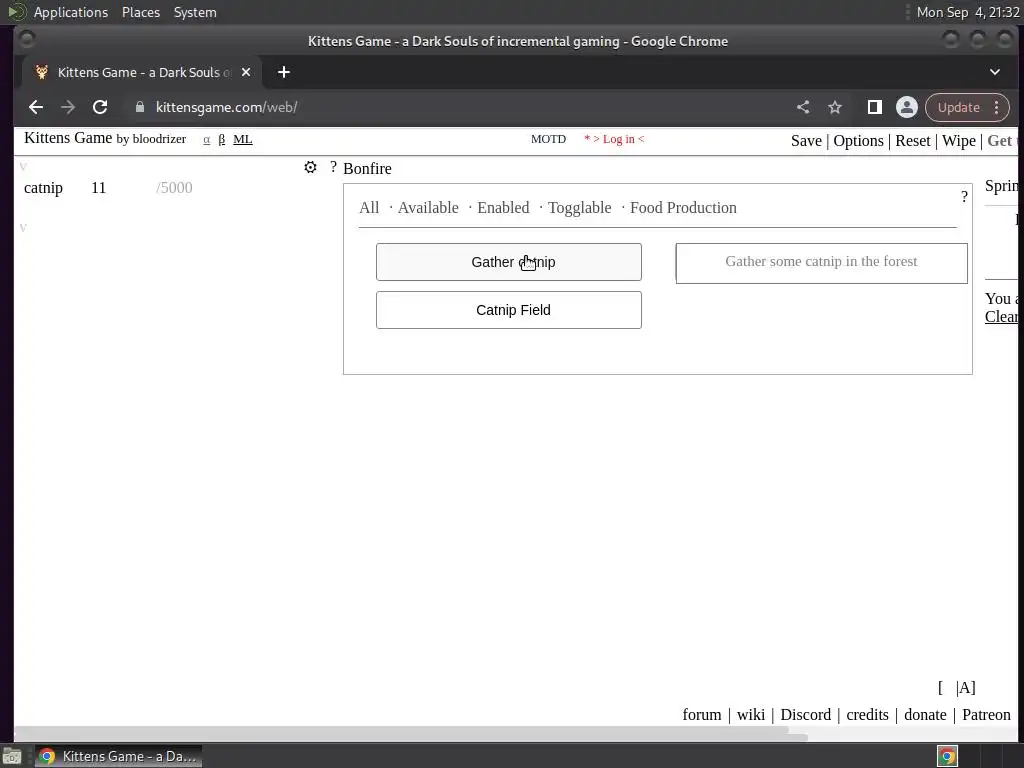Viewport: 1024px width, 768px height.
Task: Click the Gather catnip button
Action: pos(509,262)
